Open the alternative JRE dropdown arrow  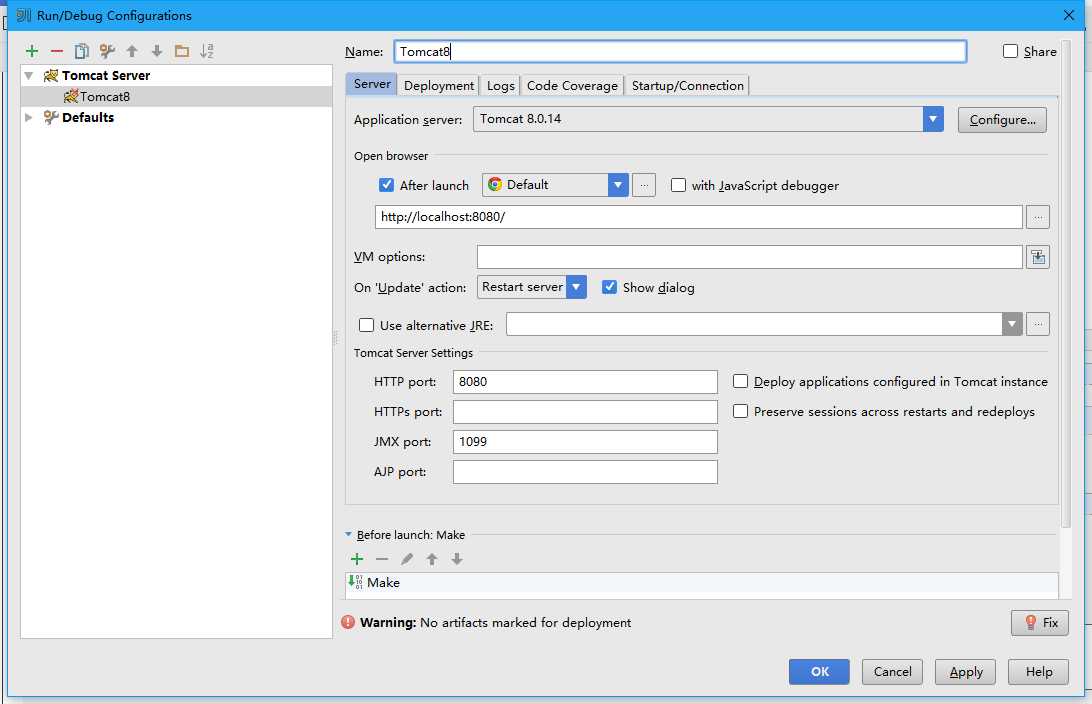(x=1012, y=324)
